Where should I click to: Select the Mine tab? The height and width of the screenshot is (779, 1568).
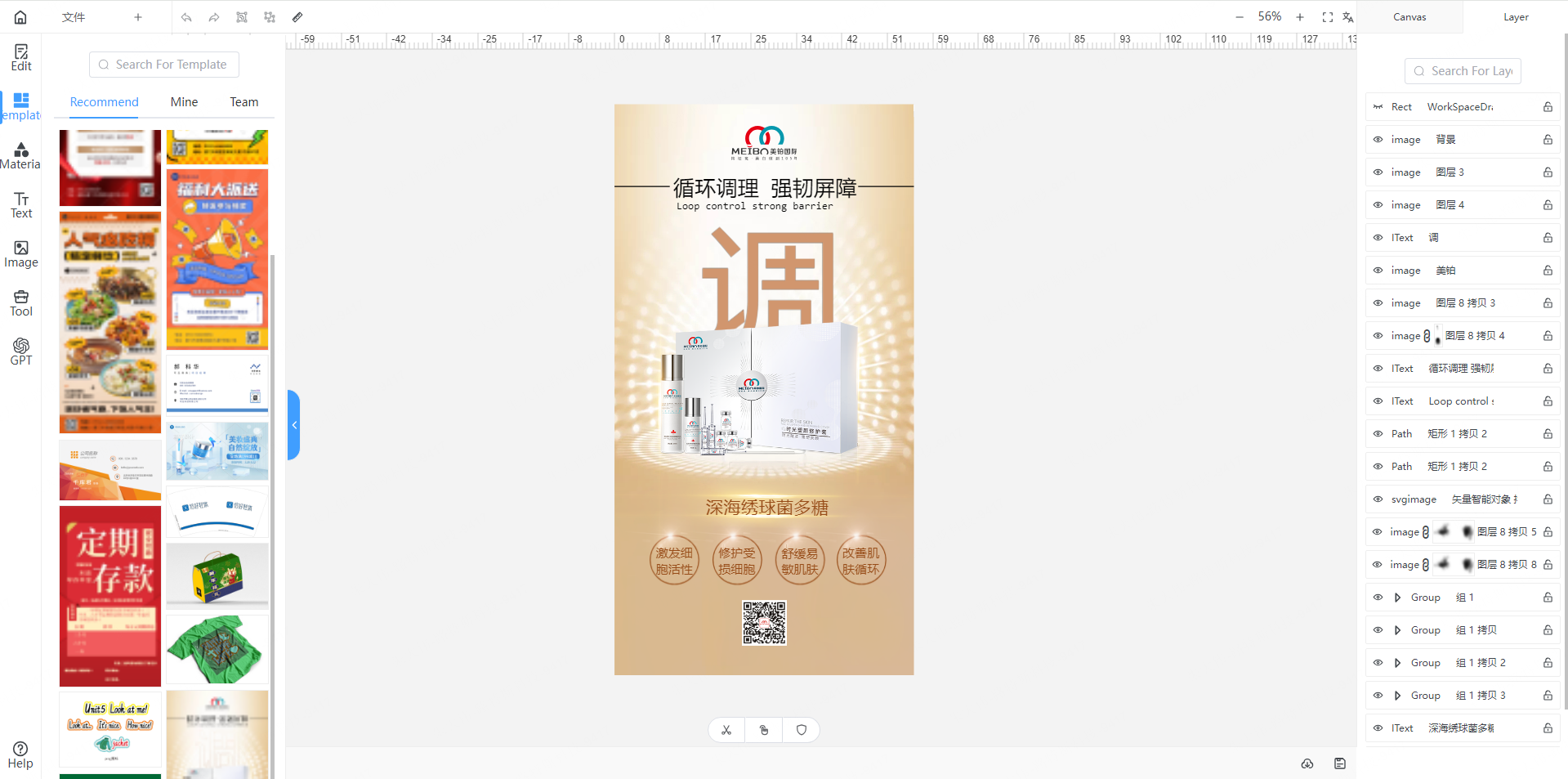point(185,102)
